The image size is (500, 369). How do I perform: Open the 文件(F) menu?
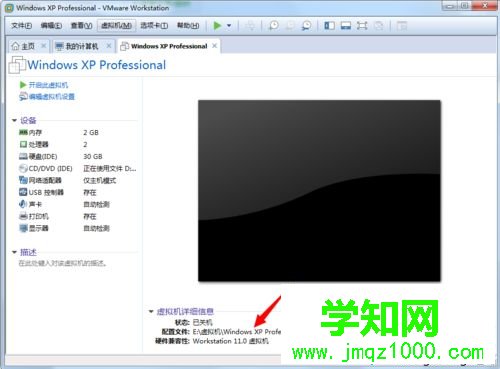click(x=21, y=26)
